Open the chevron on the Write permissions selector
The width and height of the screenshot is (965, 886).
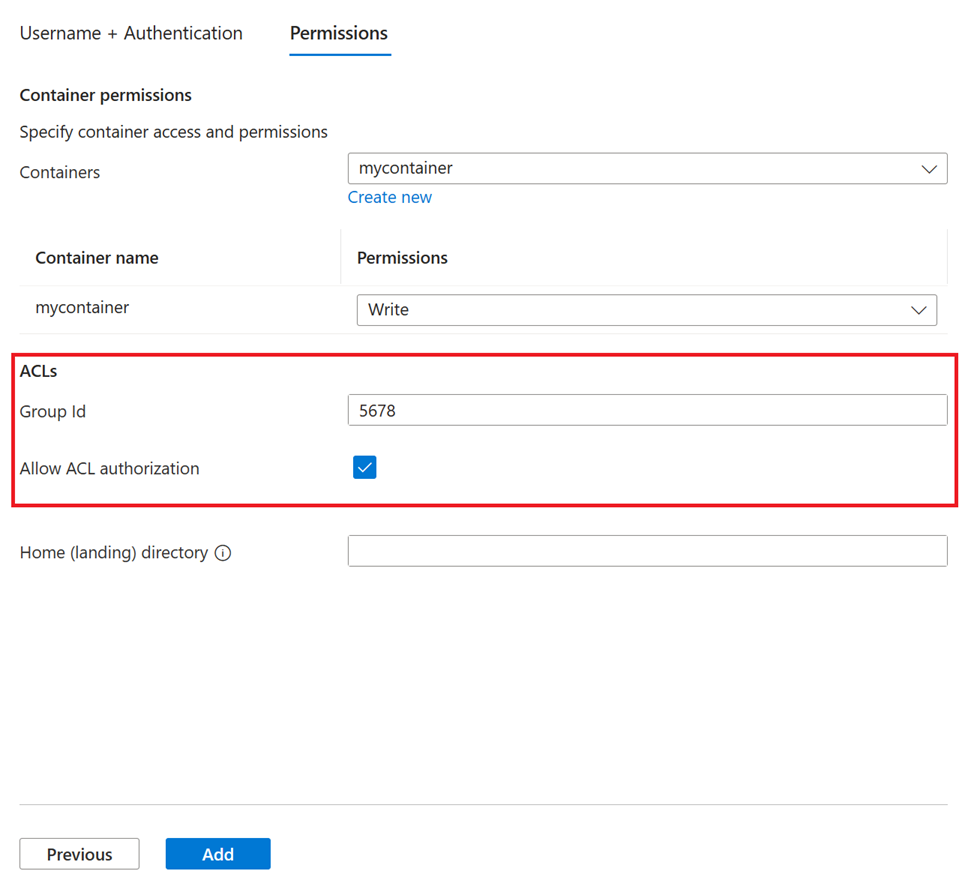[x=919, y=310]
